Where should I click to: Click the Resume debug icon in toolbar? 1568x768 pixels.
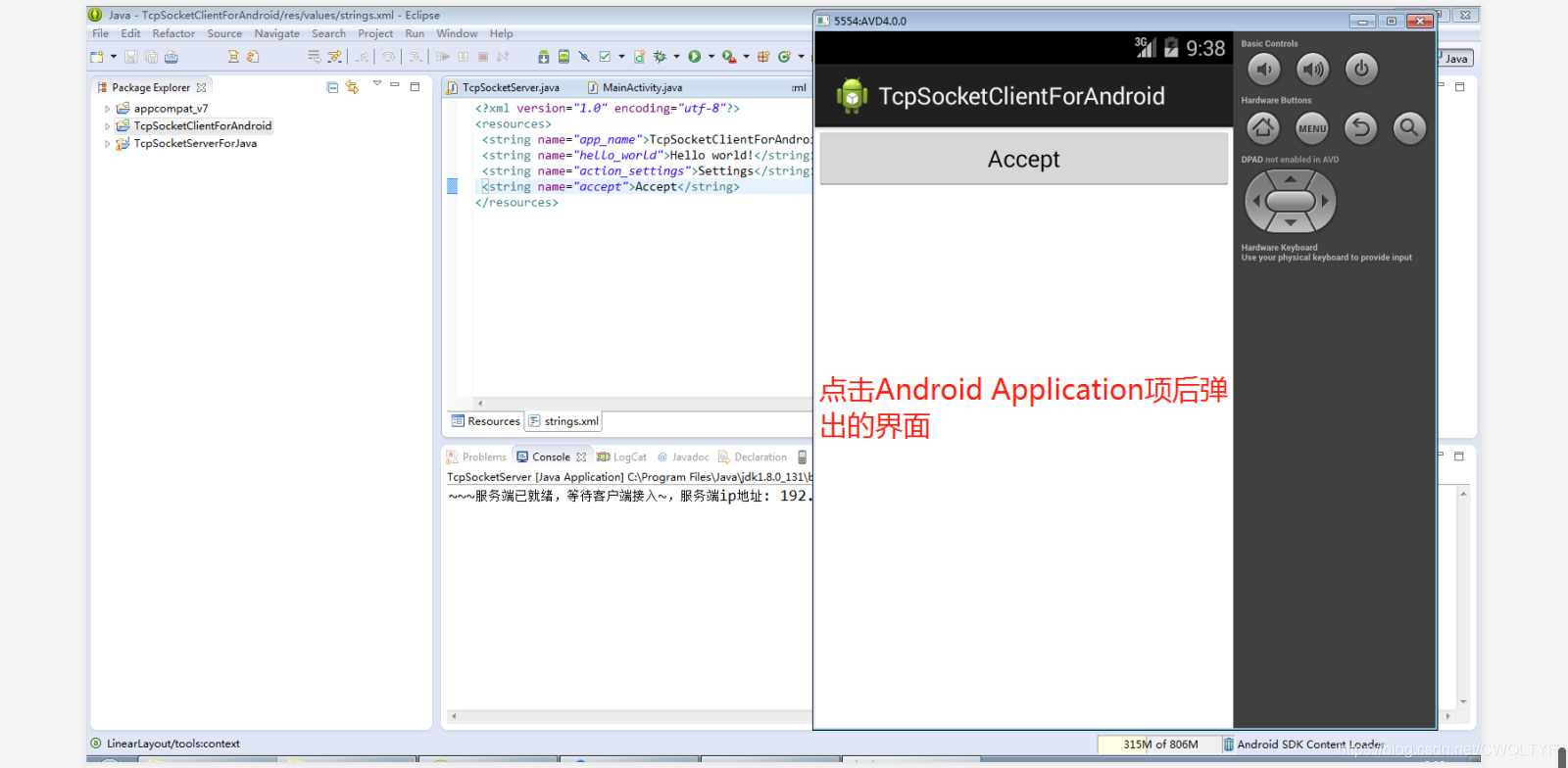coord(443,57)
